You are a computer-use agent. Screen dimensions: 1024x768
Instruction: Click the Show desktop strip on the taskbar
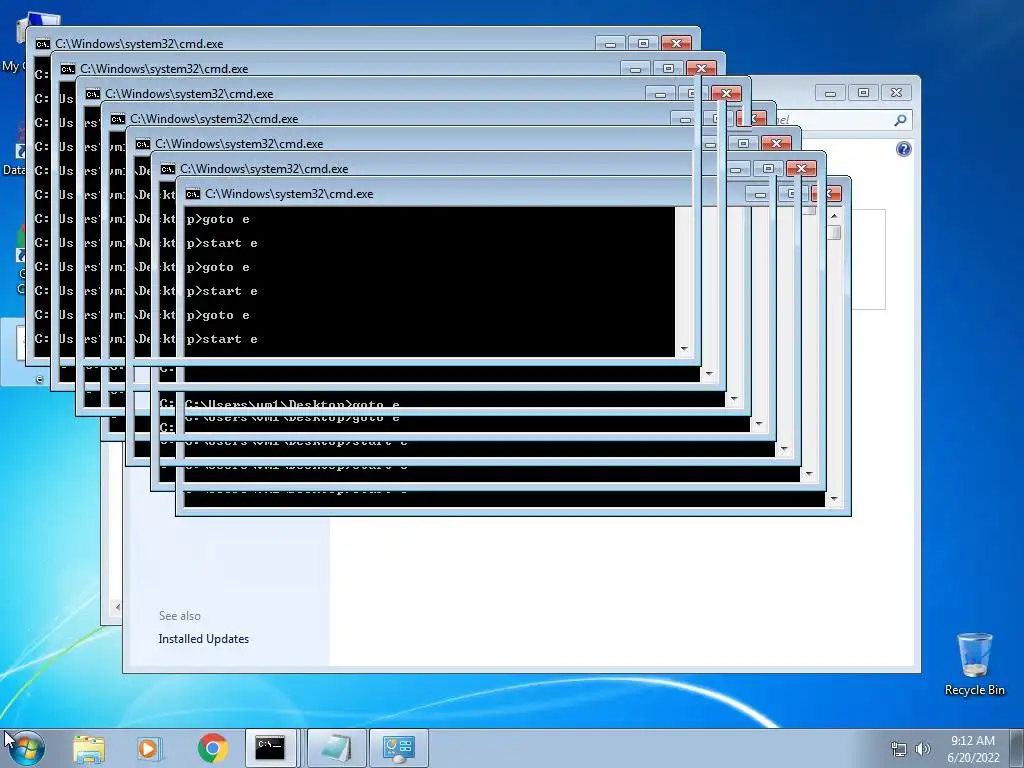click(x=1019, y=748)
